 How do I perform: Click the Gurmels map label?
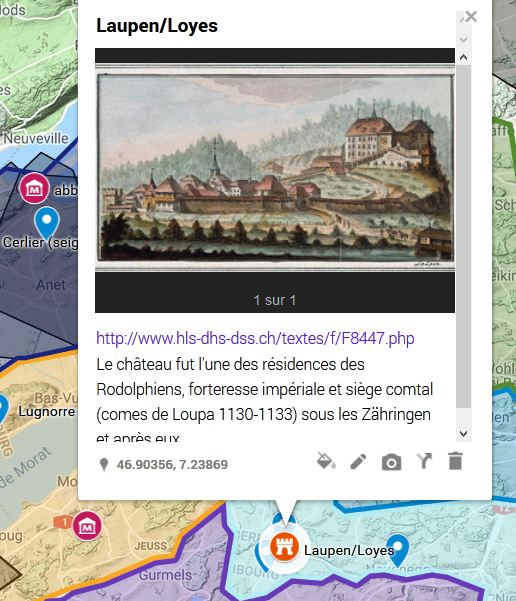(x=165, y=575)
